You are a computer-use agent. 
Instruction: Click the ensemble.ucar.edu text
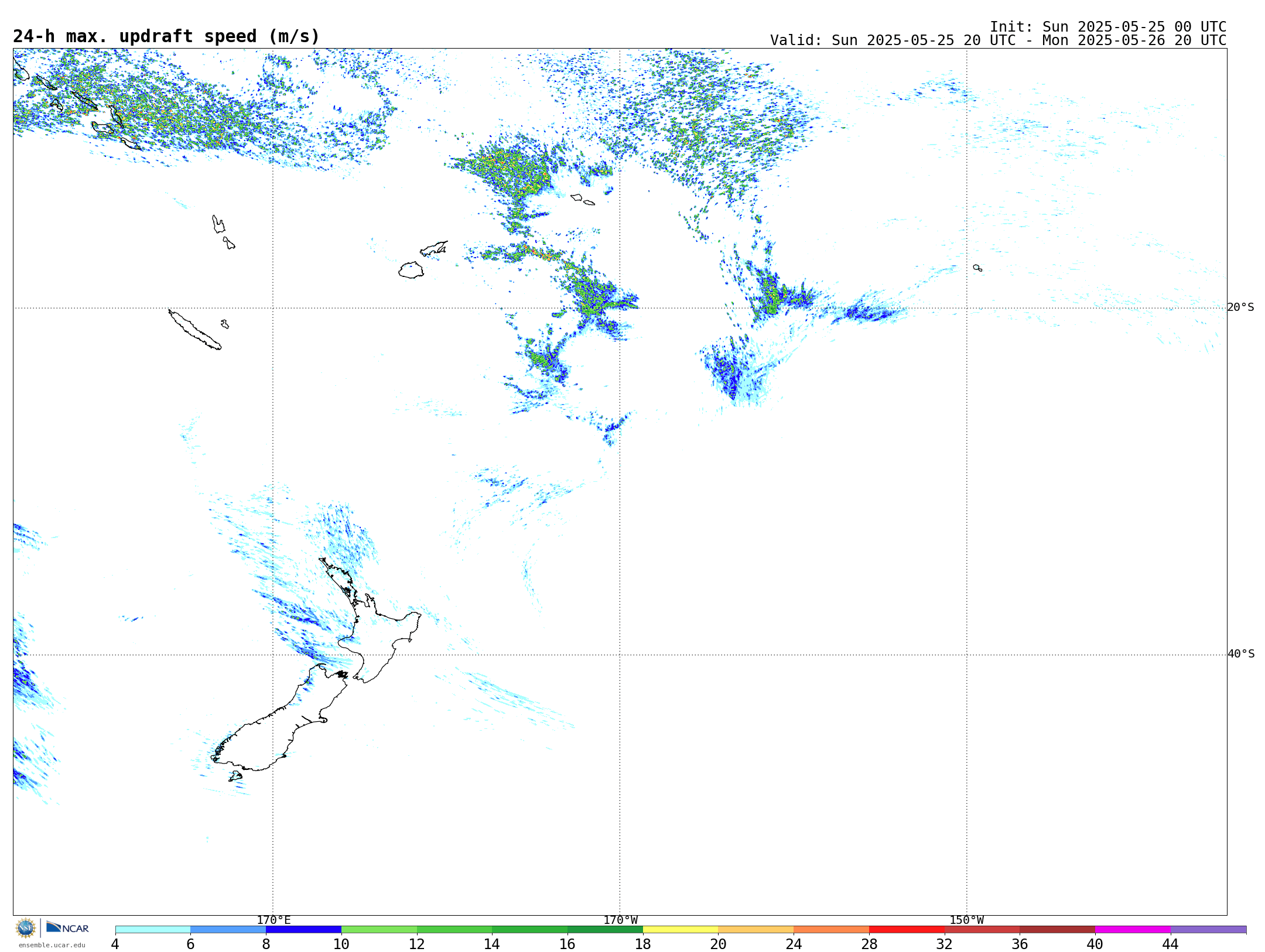[x=52, y=945]
